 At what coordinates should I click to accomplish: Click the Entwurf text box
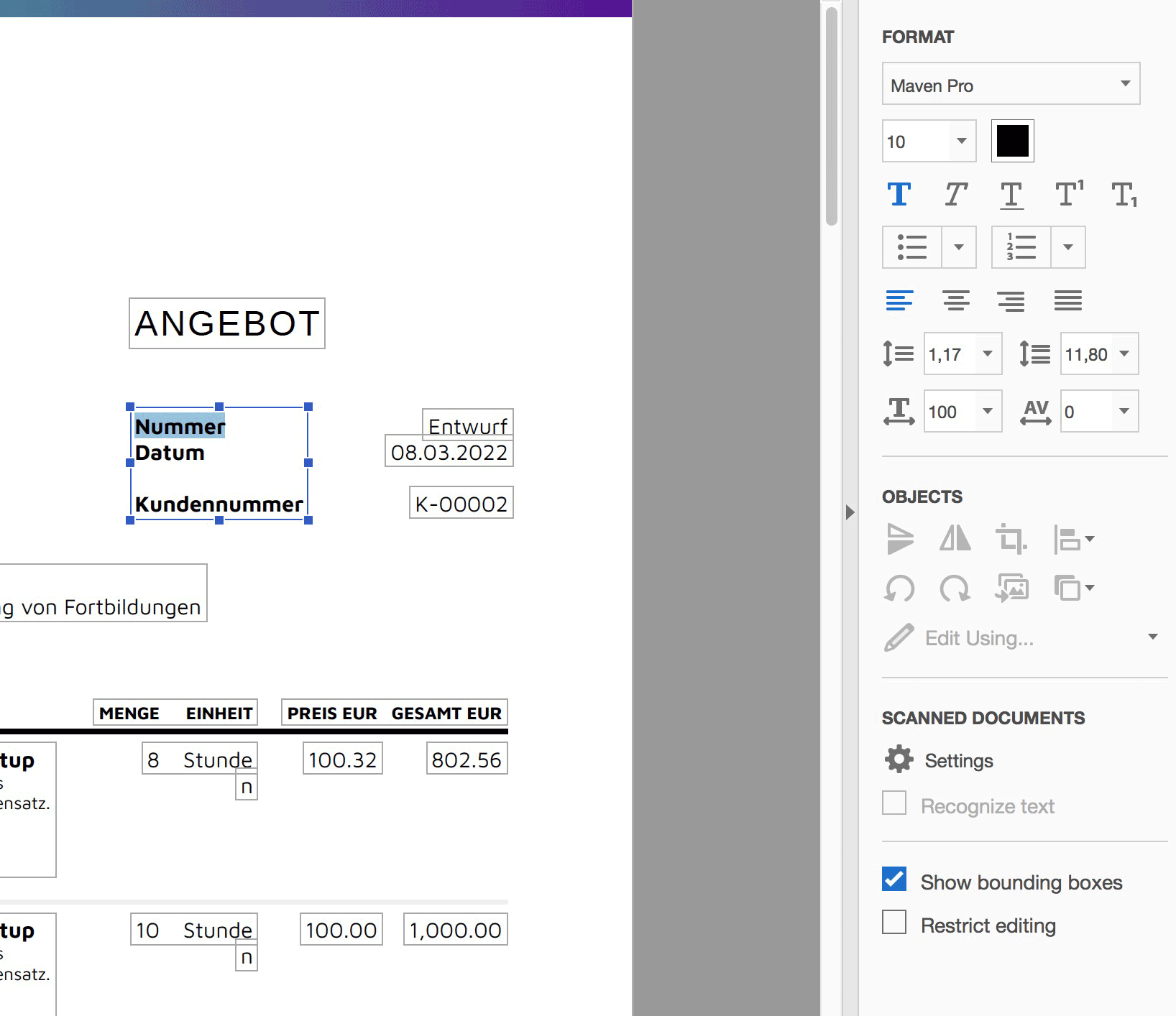click(468, 425)
